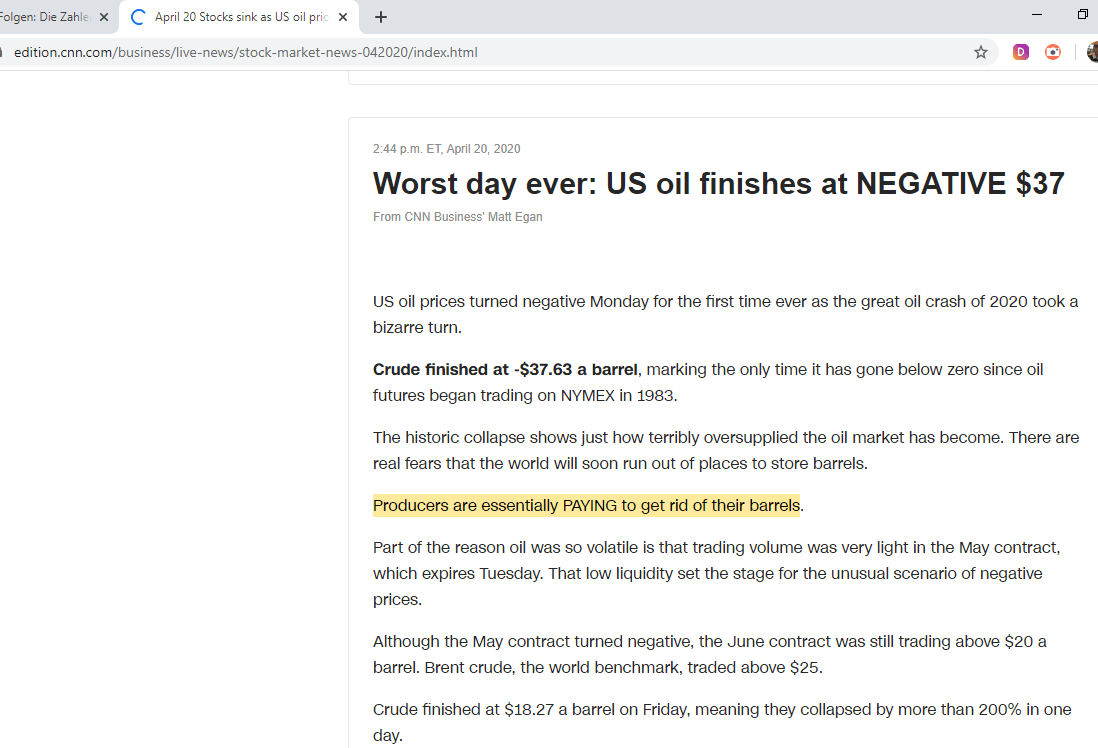Screen dimensions: 1098x748
Task: Click the 'From CNN Business' Matt Egan' byline
Action: click(457, 217)
